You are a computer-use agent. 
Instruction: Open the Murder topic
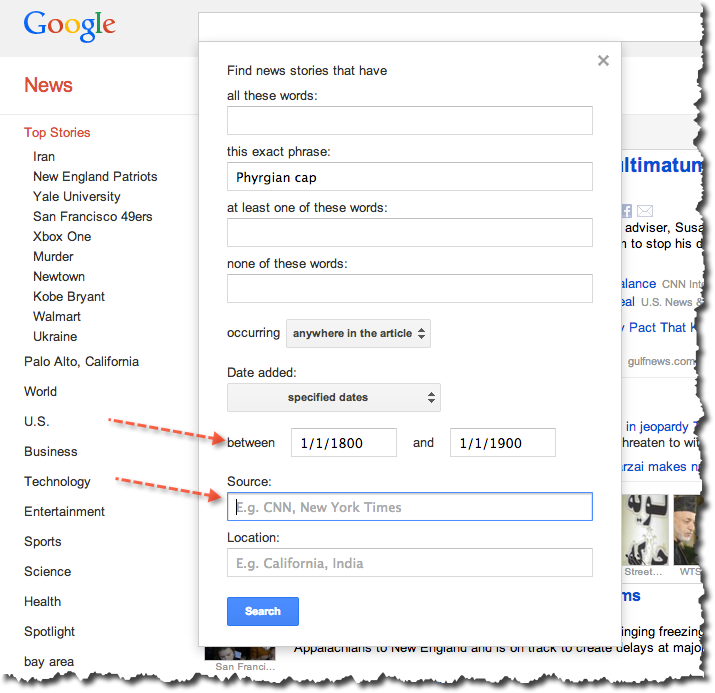53,257
